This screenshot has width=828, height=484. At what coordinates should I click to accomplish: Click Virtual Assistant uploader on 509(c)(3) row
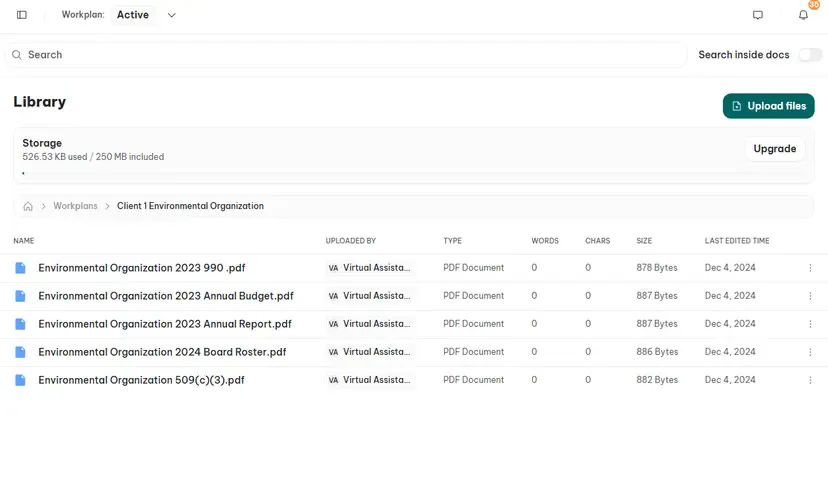click(370, 380)
